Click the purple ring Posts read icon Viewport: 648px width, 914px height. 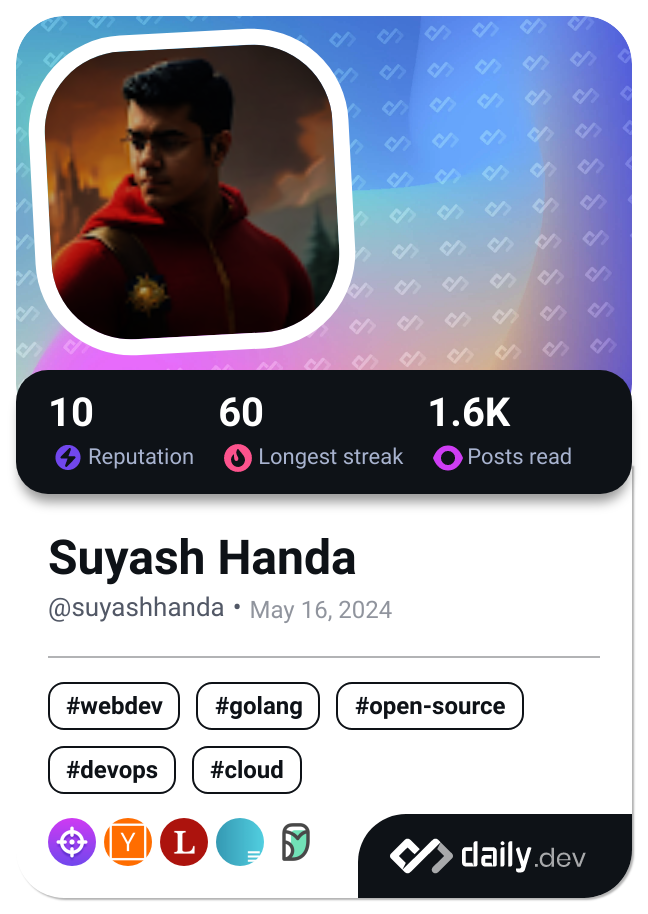tap(448, 458)
